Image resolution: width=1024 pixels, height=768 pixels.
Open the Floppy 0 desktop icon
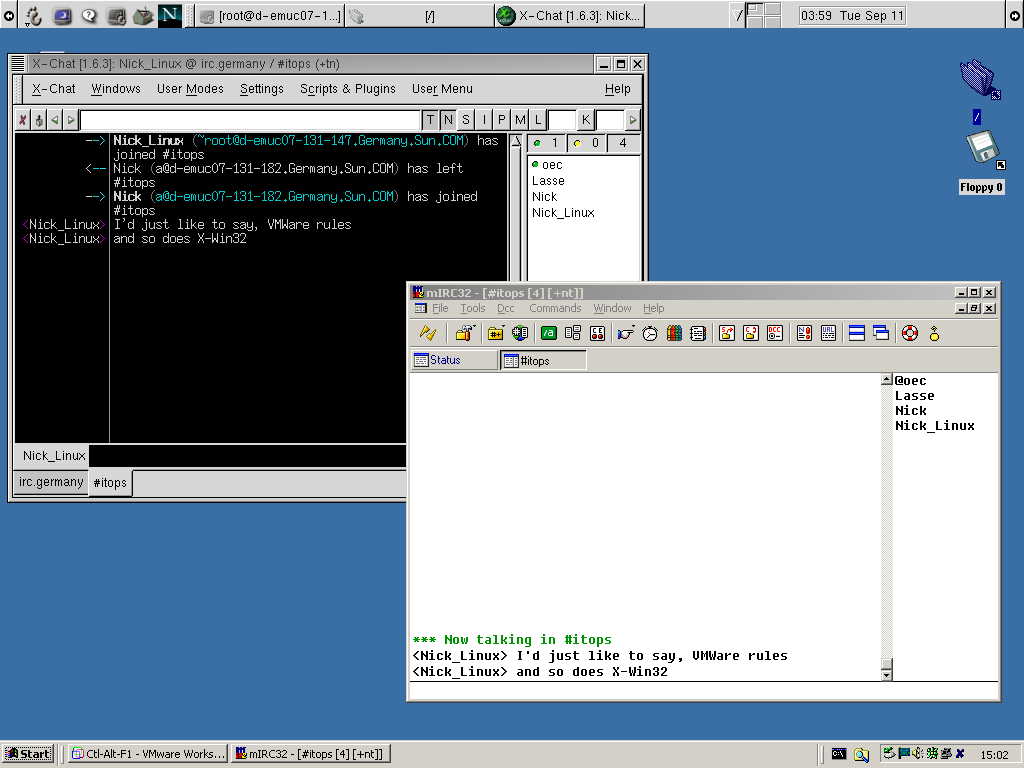coord(982,163)
